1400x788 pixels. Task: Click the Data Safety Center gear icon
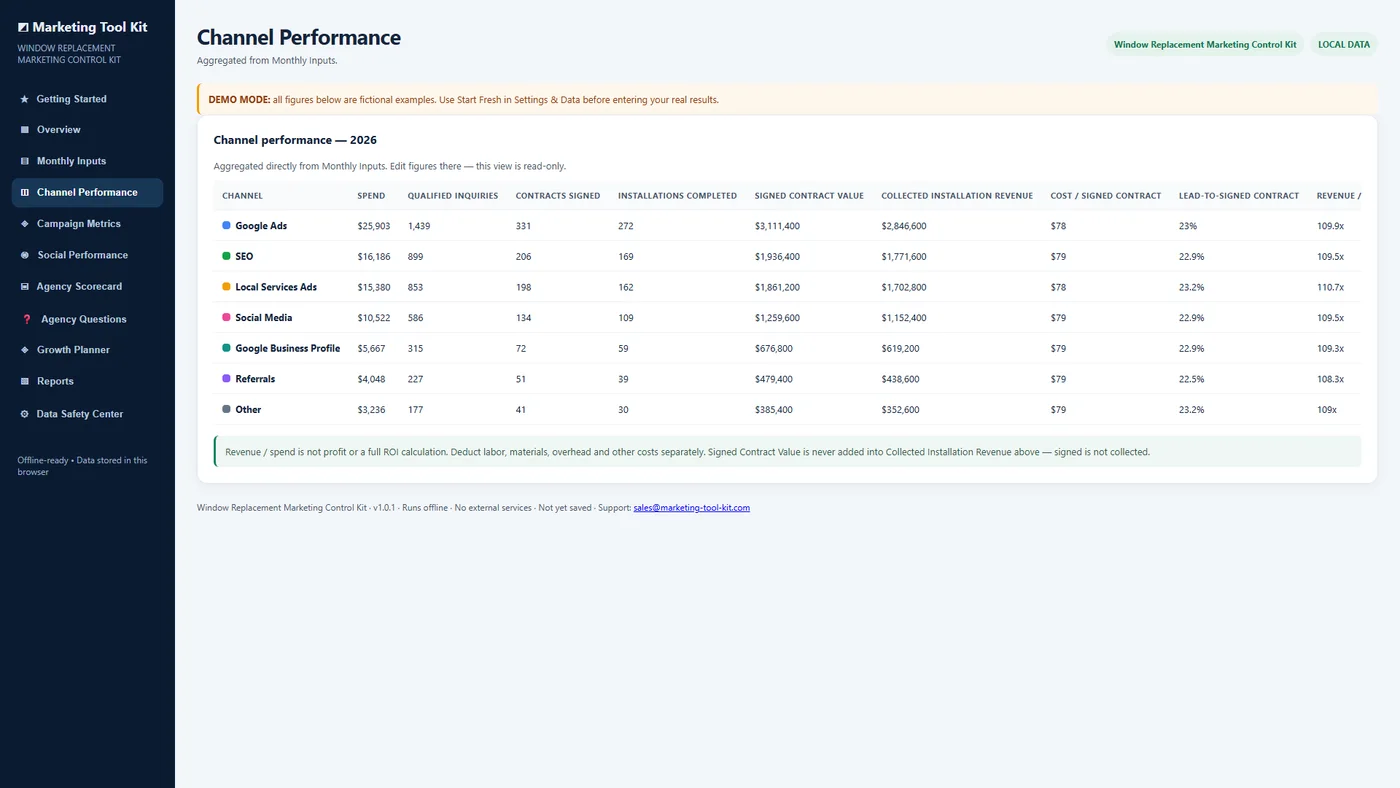25,414
